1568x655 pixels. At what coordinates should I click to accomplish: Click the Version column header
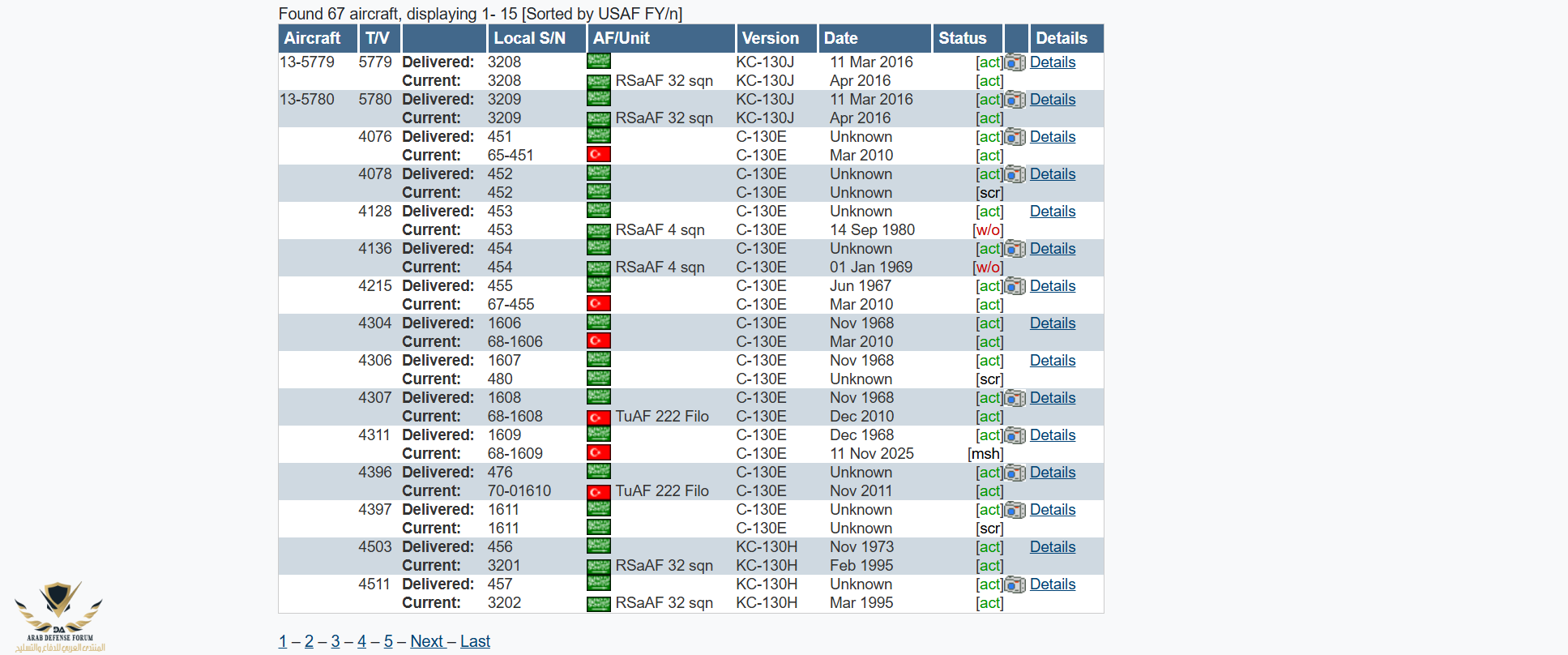(770, 38)
